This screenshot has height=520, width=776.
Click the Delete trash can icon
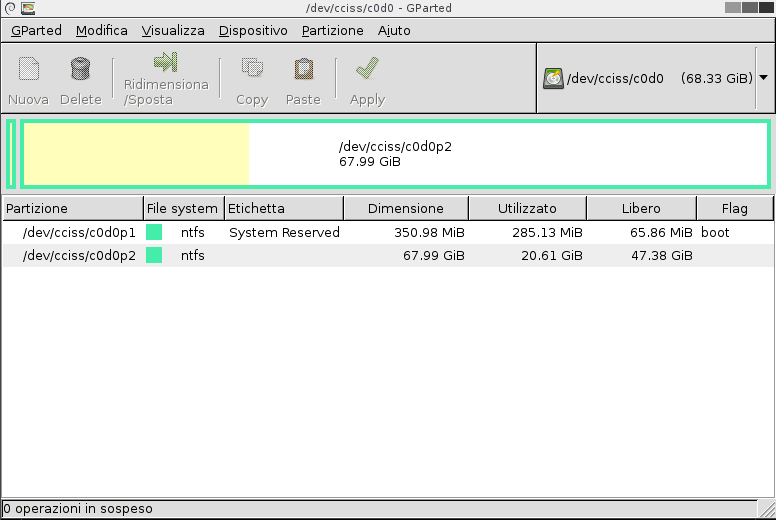coord(81,70)
